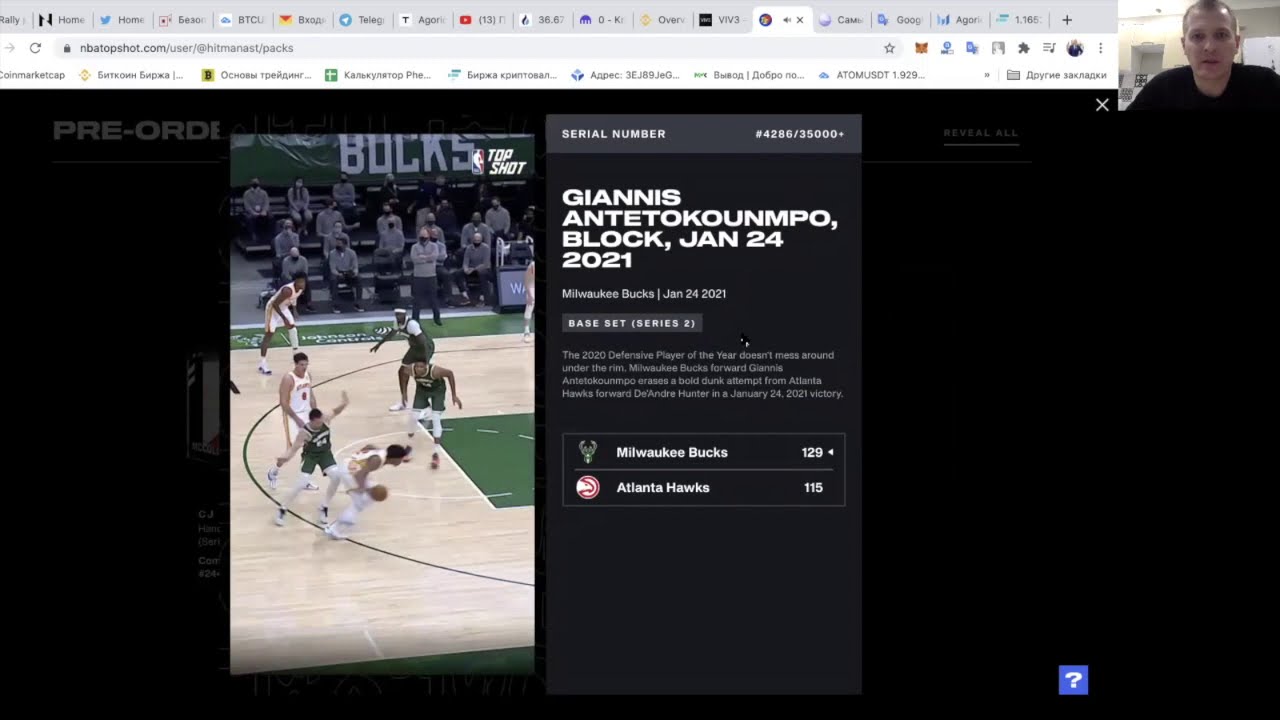Click the Google Translate extension icon
Screen dimensions: 1280x720
pyautogui.click(x=972, y=48)
